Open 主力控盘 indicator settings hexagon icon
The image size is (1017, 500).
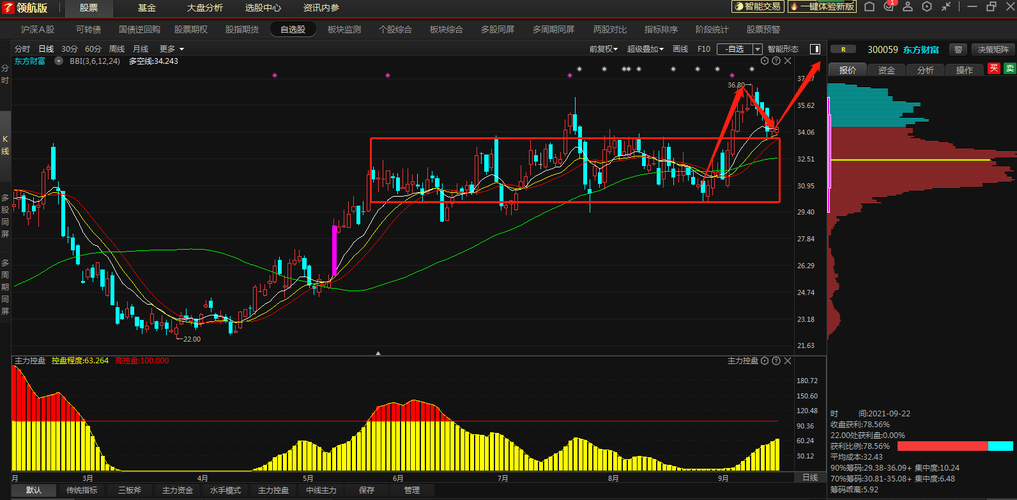[x=764, y=361]
